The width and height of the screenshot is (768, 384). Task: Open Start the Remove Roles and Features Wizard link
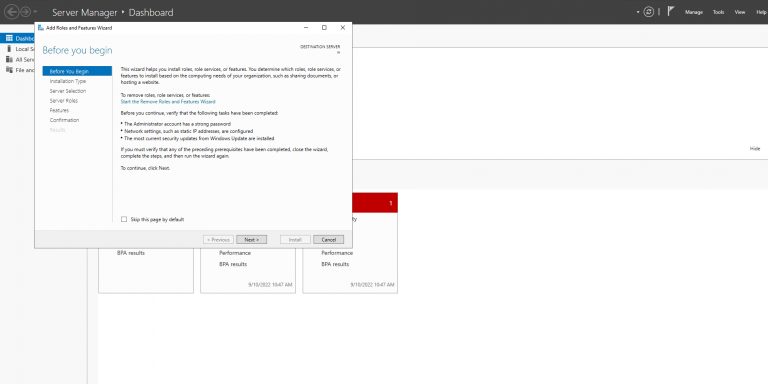pyautogui.click(x=168, y=102)
